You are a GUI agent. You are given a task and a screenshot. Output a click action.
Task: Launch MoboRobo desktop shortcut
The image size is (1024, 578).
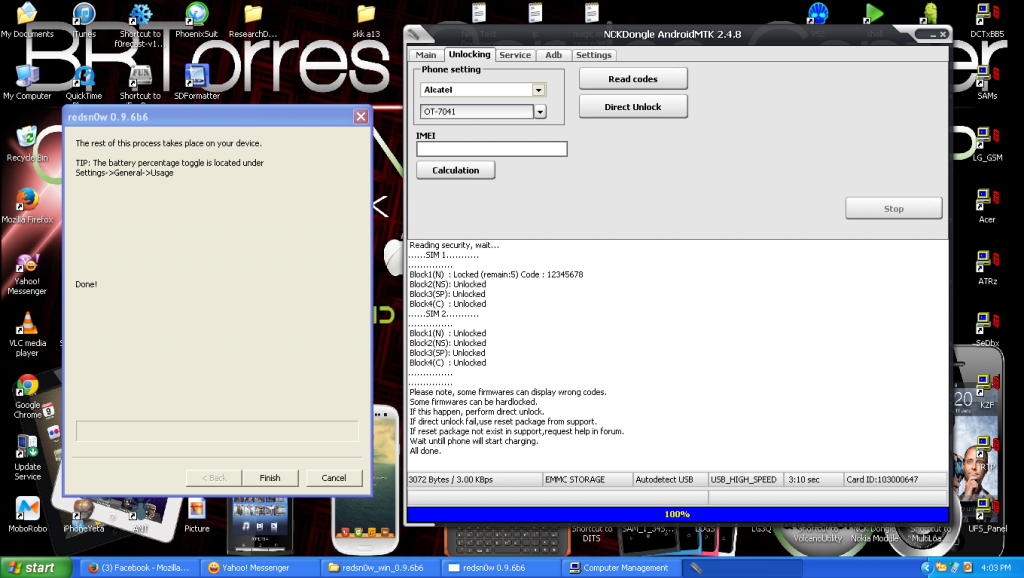pos(27,509)
